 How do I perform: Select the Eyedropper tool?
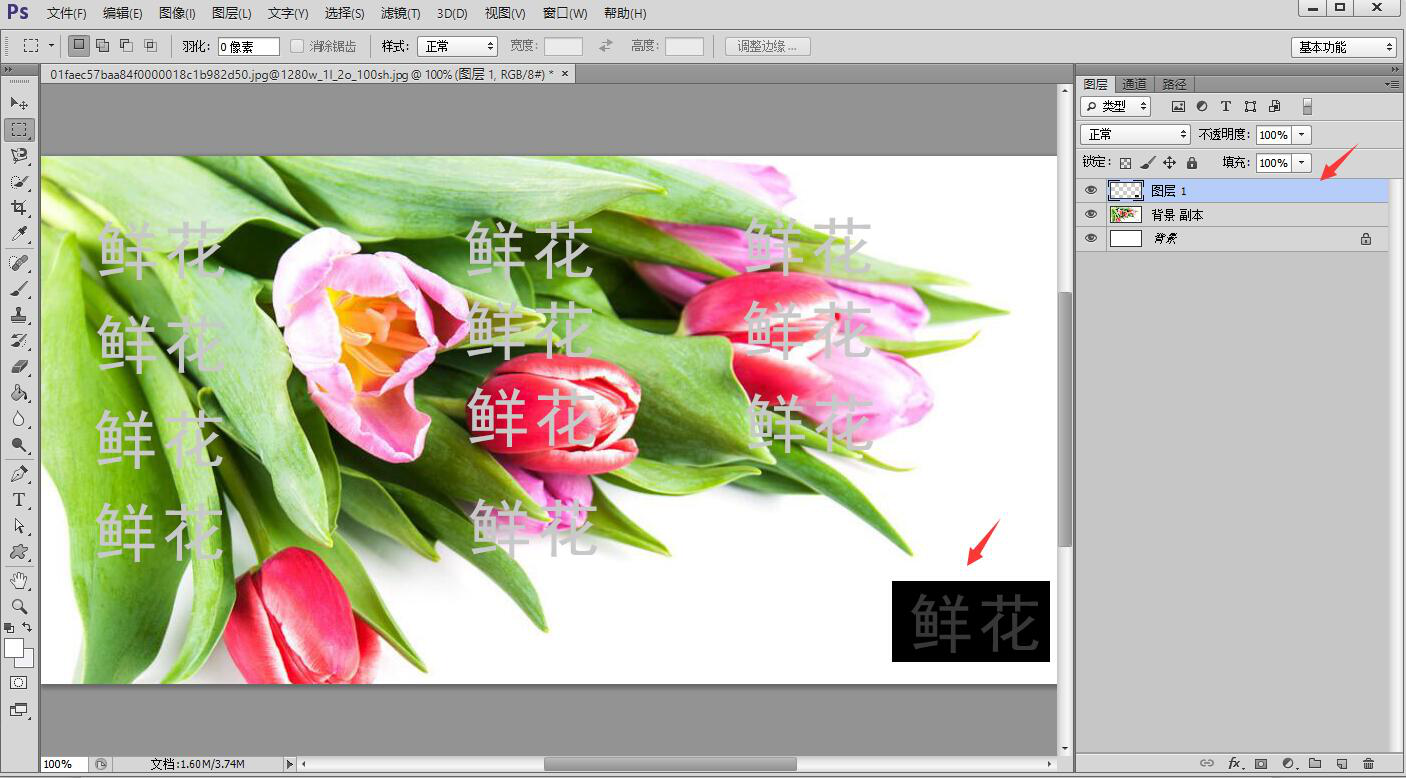[x=19, y=234]
